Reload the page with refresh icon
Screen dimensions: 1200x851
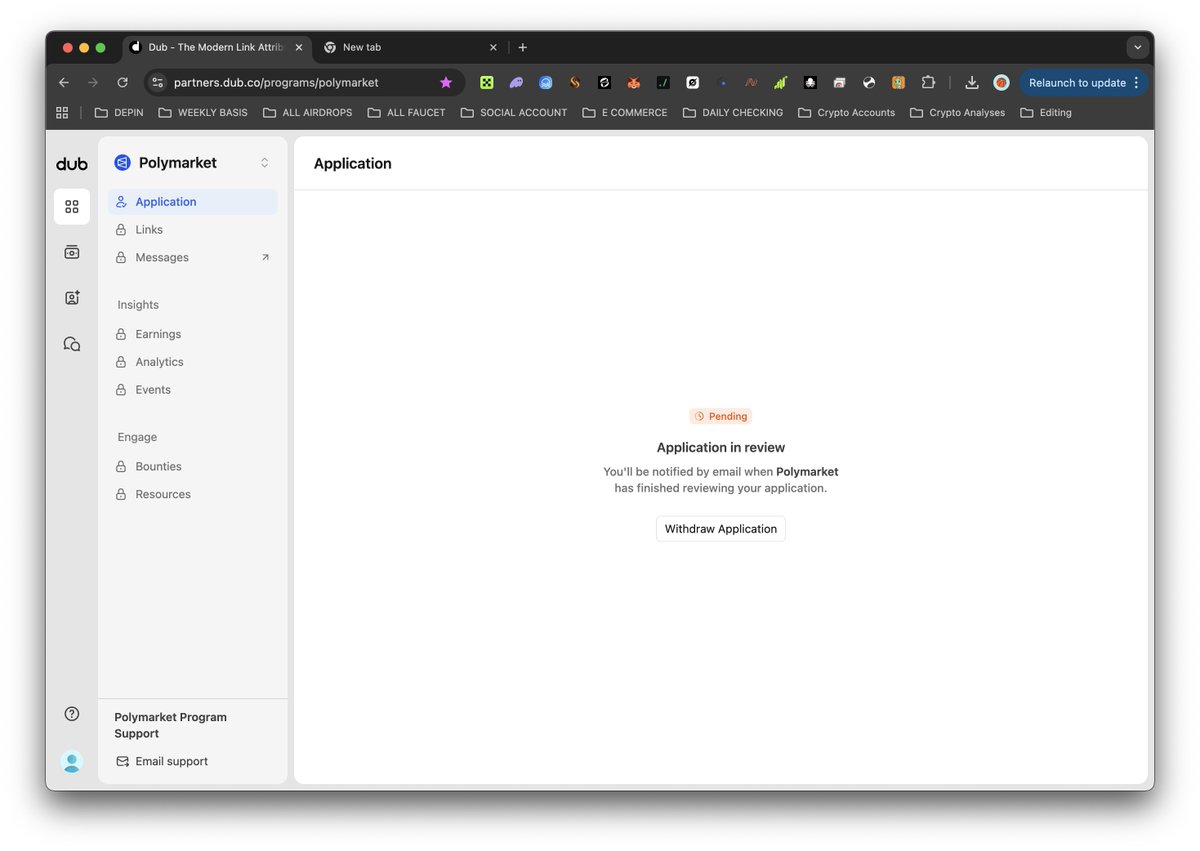point(122,83)
